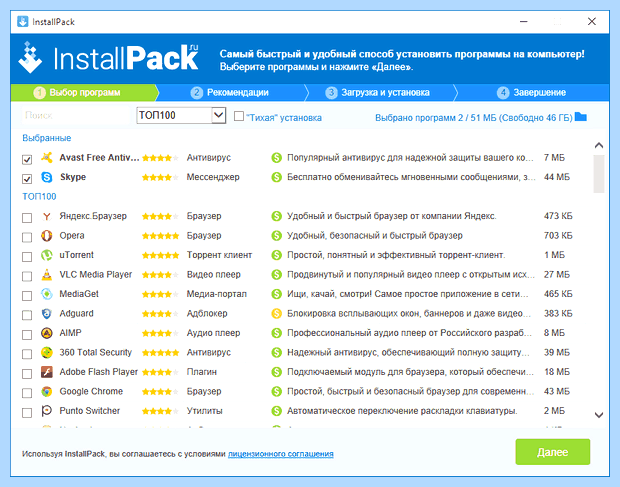Click the Skype app icon
The width and height of the screenshot is (620, 487).
click(x=47, y=177)
